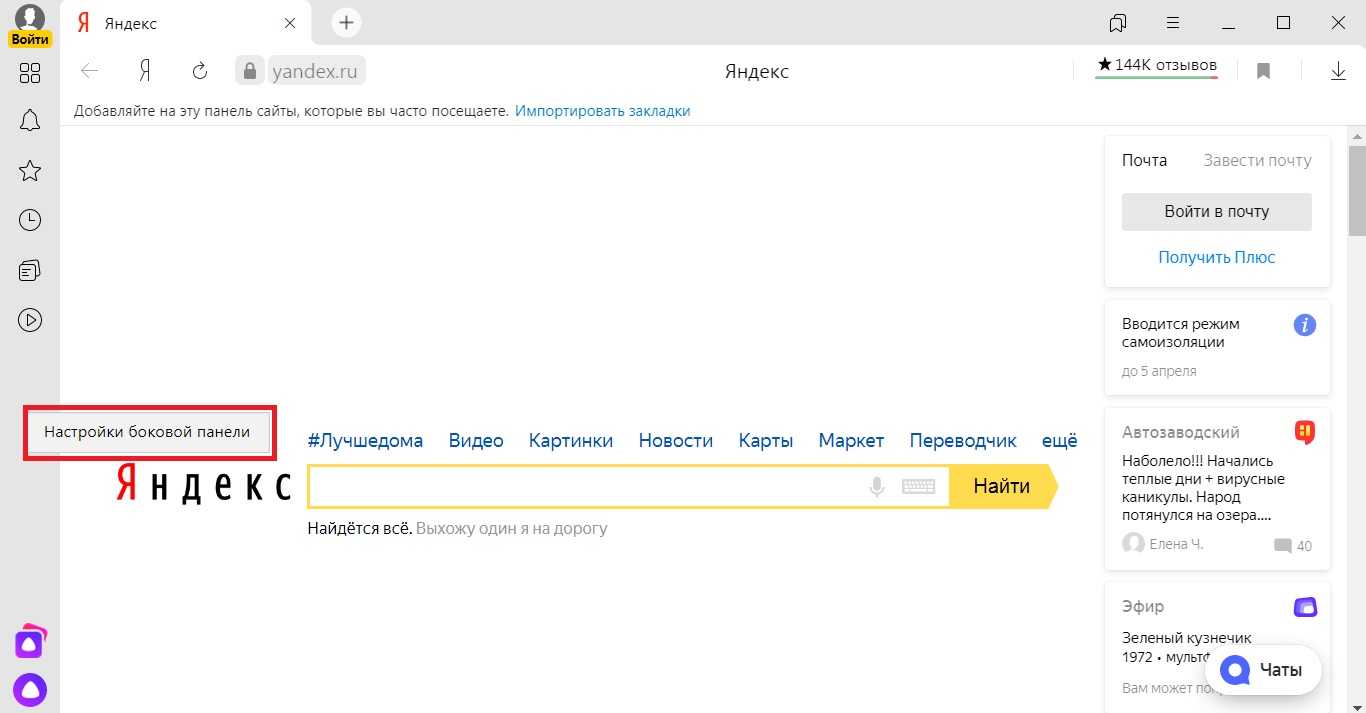The width and height of the screenshot is (1366, 713).
Task: Click Завести почту link
Action: [1257, 160]
